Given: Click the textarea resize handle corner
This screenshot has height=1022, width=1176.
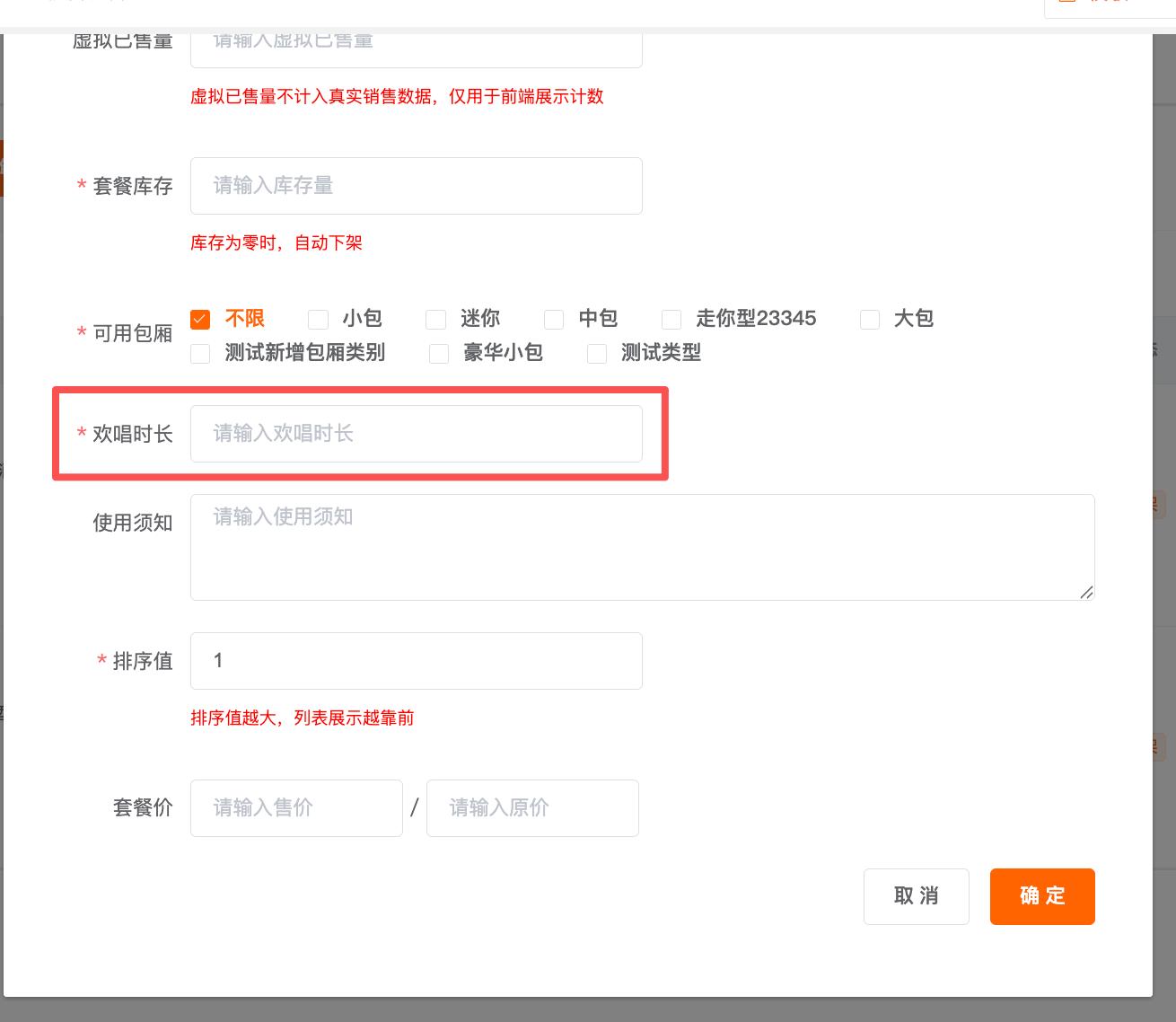Looking at the screenshot, I should 1088,594.
